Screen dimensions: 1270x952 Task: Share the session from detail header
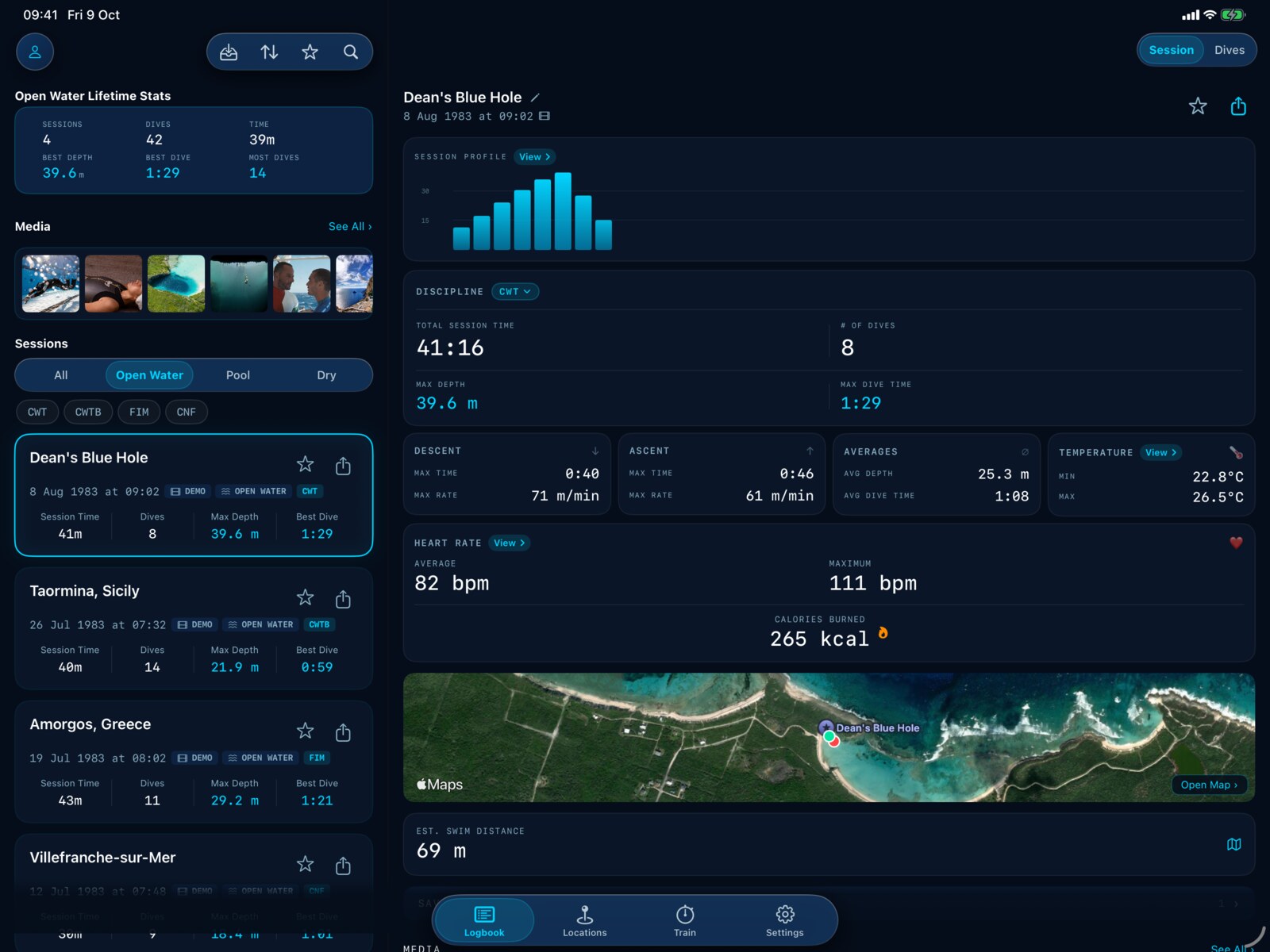pos(1238,106)
